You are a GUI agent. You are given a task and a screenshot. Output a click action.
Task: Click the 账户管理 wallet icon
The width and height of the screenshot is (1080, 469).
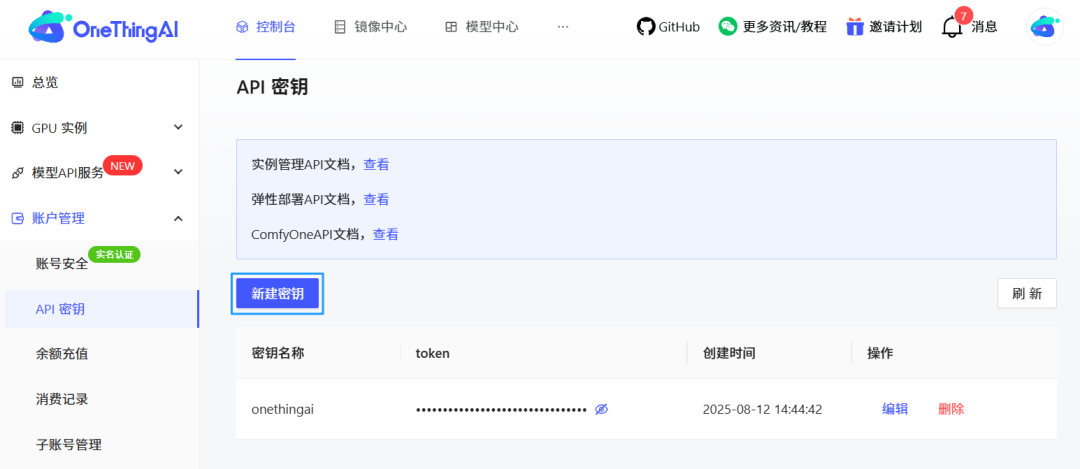17,218
